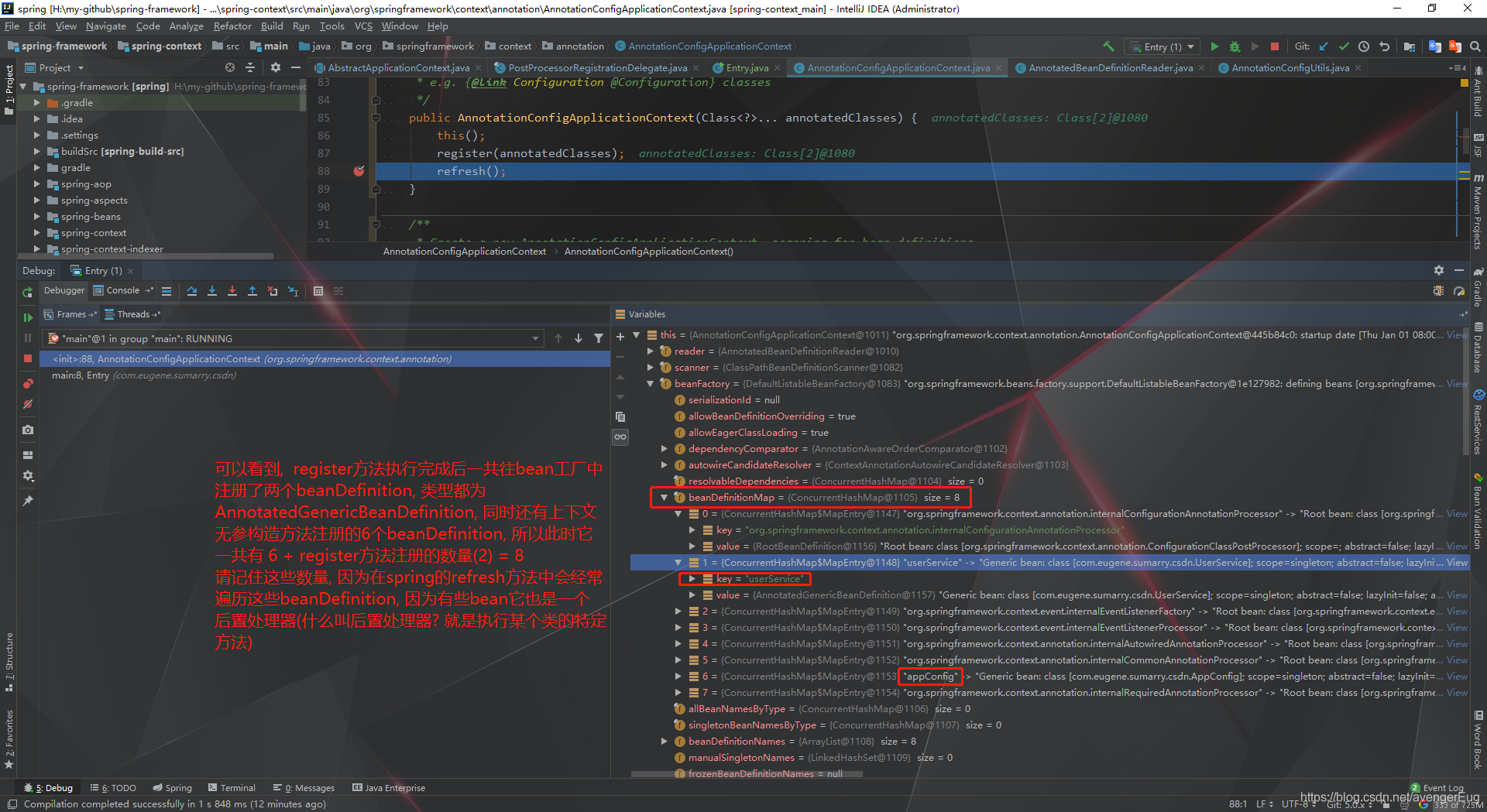Toggle pin tab icon in debug sidebar
Image resolution: width=1487 pixels, height=812 pixels.
(28, 501)
